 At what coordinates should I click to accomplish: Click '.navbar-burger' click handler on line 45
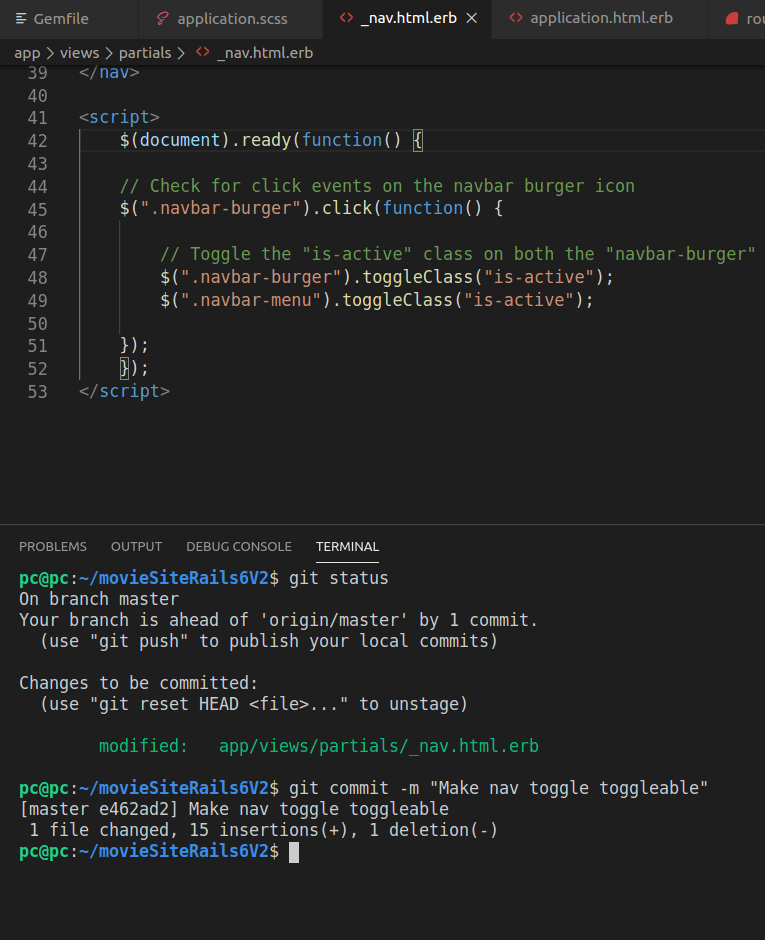click(311, 208)
